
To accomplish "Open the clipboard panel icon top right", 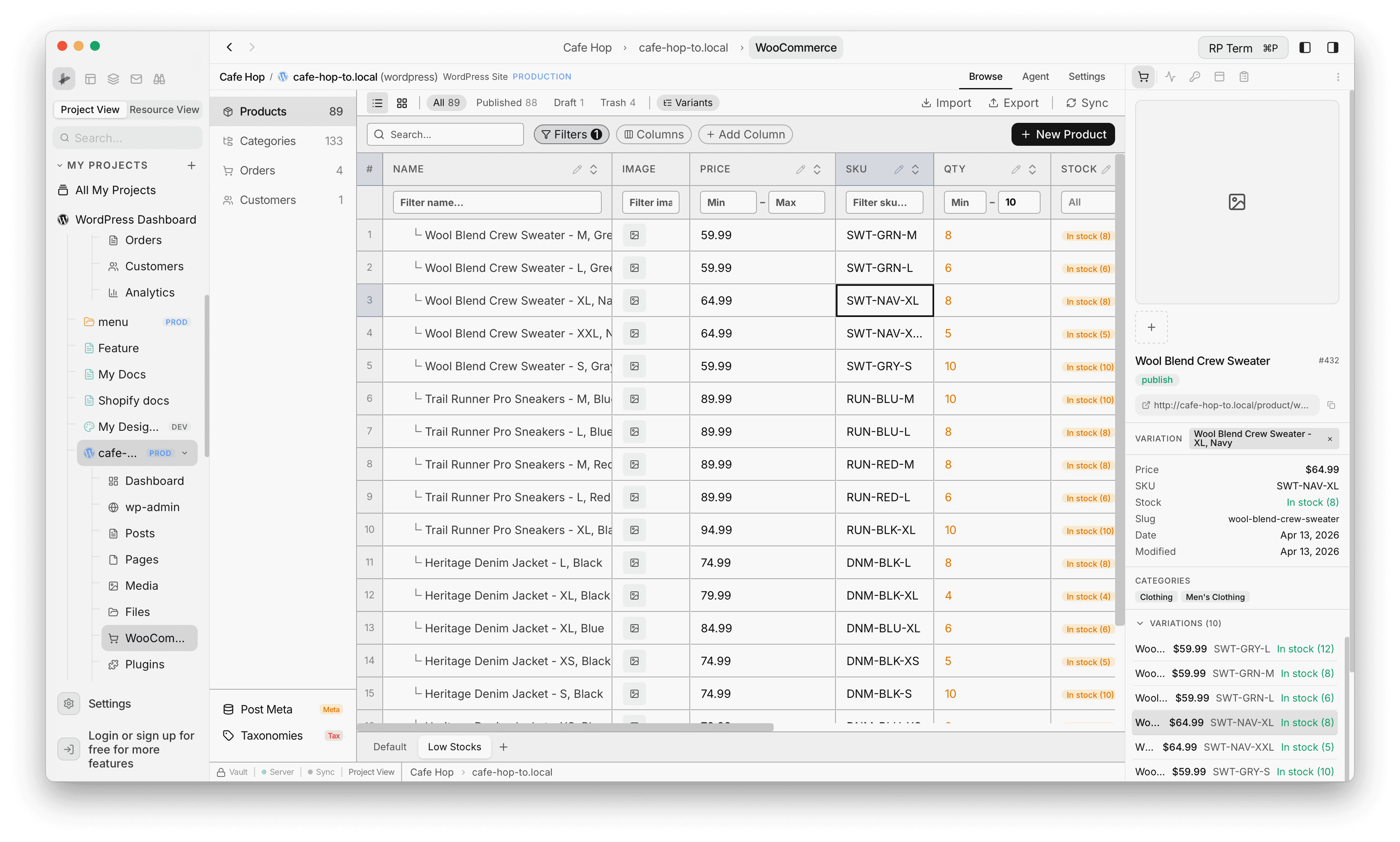I will (1244, 77).
